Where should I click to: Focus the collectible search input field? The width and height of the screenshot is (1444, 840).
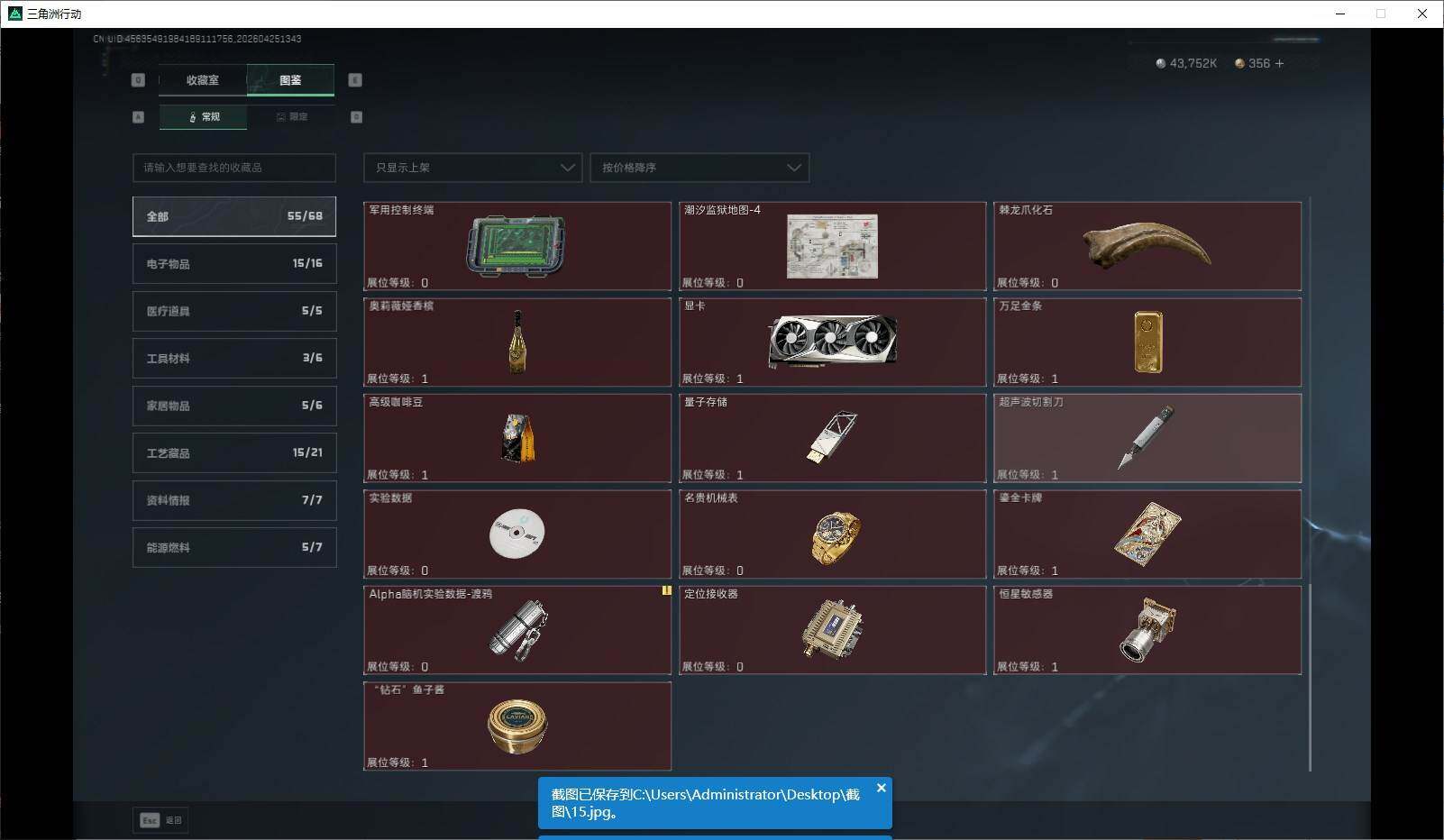coord(234,168)
